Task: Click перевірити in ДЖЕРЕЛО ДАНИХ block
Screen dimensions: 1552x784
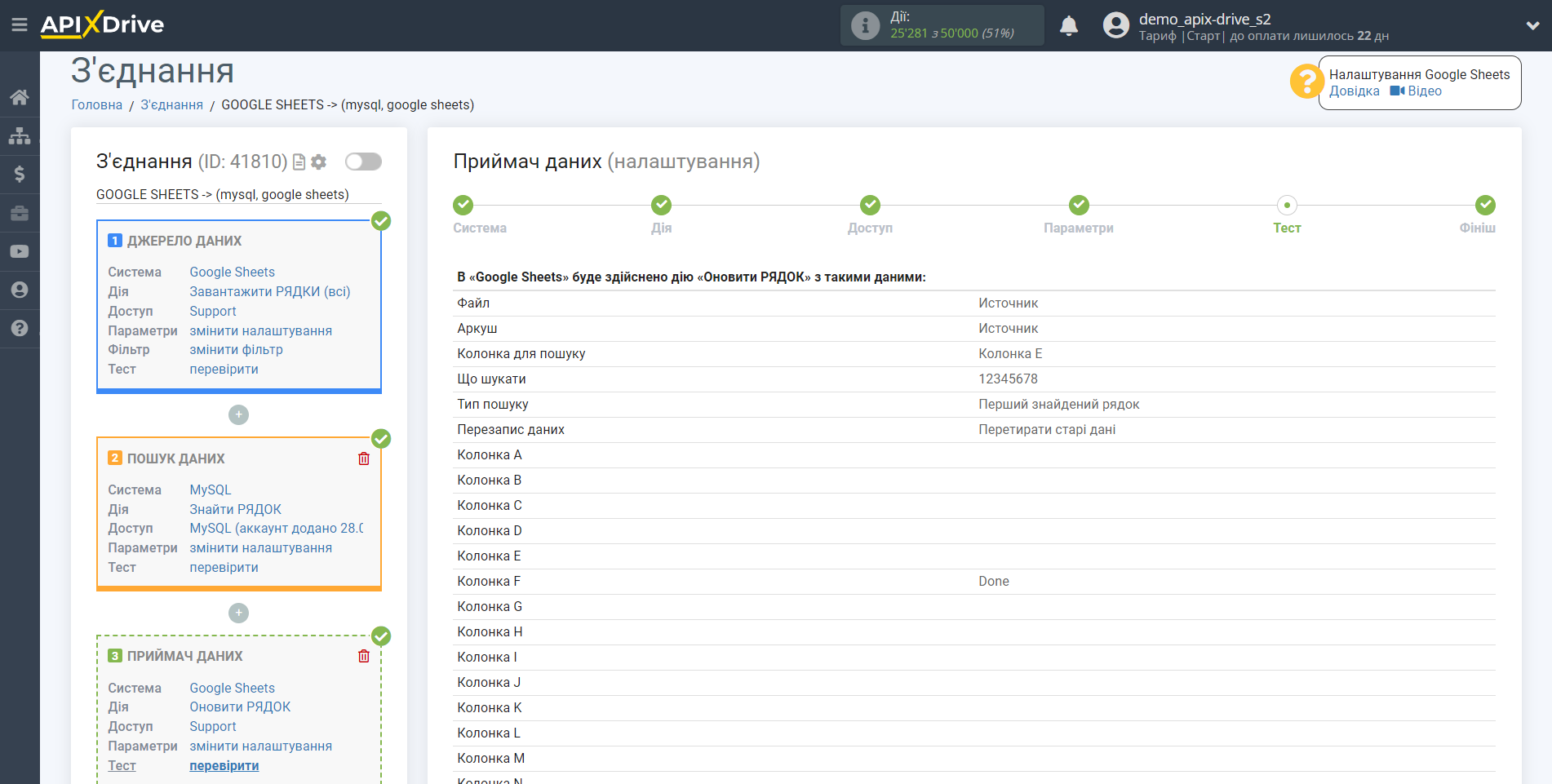Action: 224,369
